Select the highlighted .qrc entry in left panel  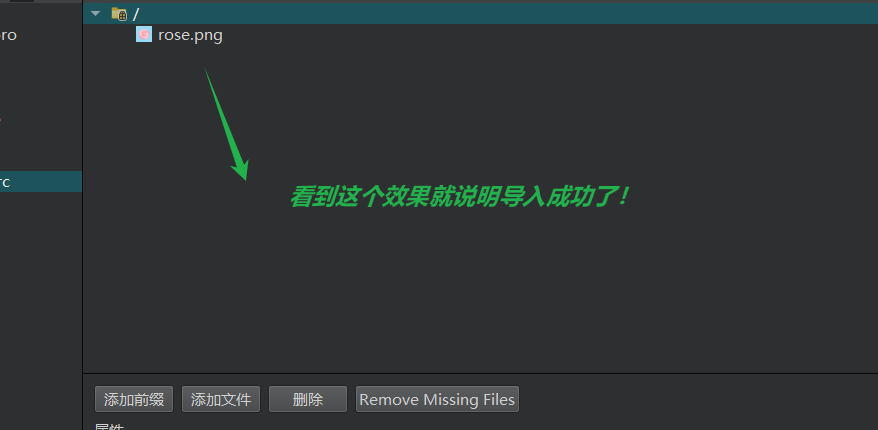click(x=41, y=182)
